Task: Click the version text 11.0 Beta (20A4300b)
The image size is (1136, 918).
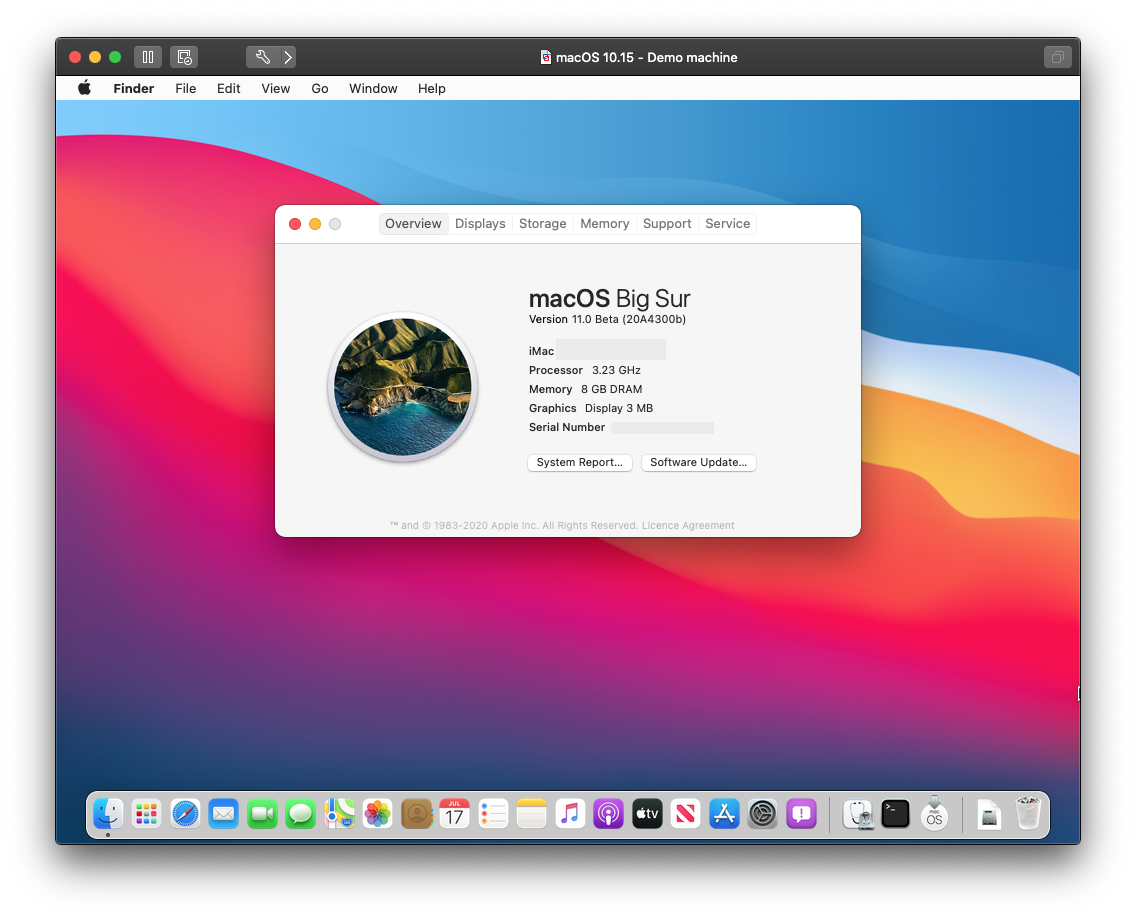Action: coord(629,320)
